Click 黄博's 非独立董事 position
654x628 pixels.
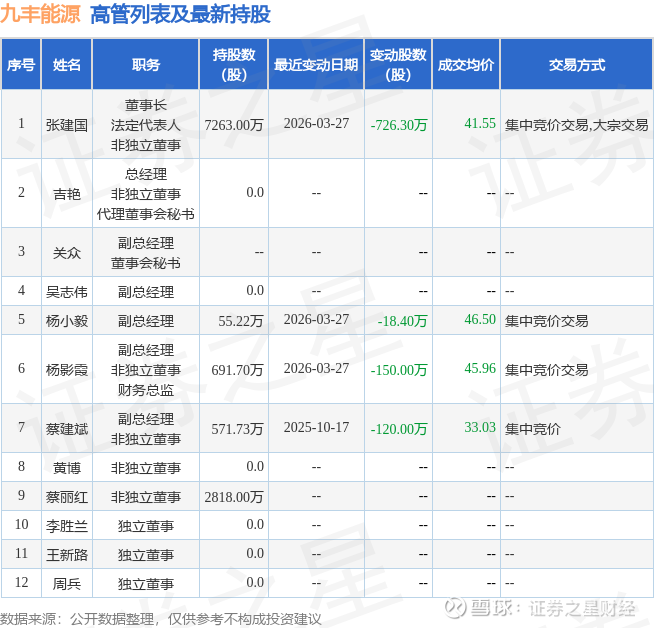pos(146,467)
